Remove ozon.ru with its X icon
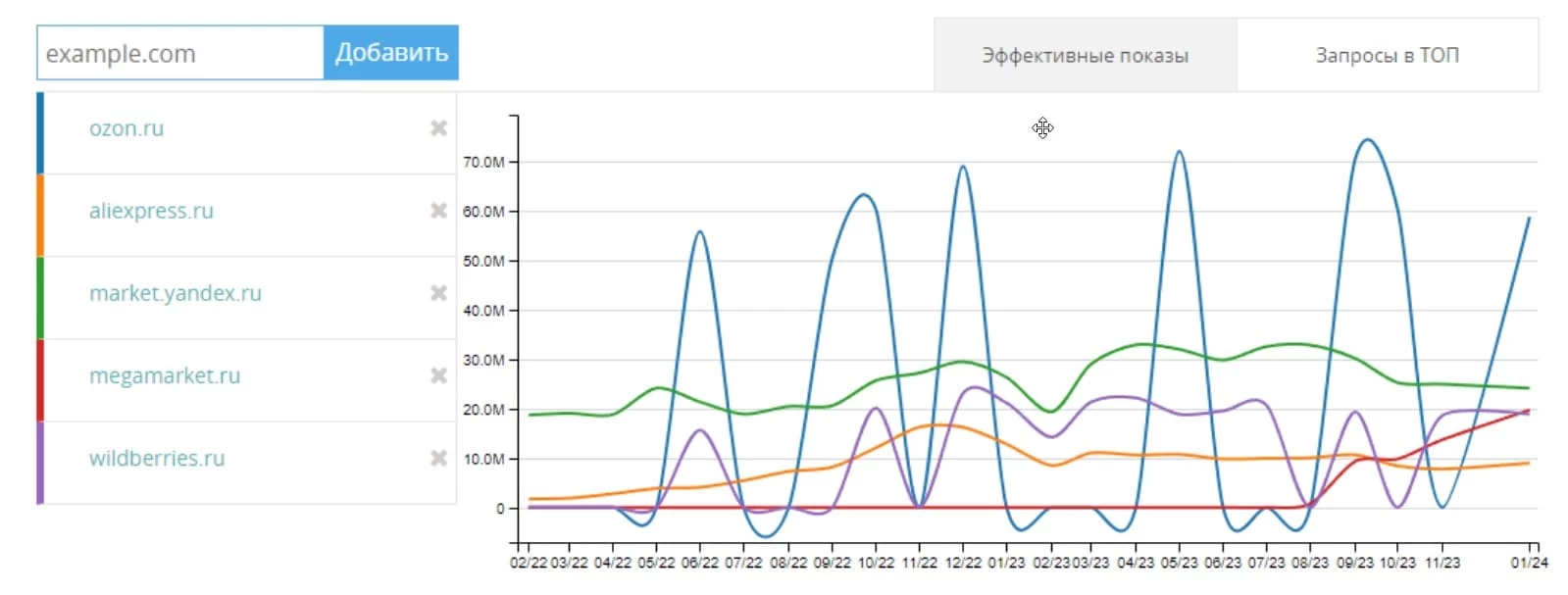Viewport: 1568px width, 595px height. 438,128
